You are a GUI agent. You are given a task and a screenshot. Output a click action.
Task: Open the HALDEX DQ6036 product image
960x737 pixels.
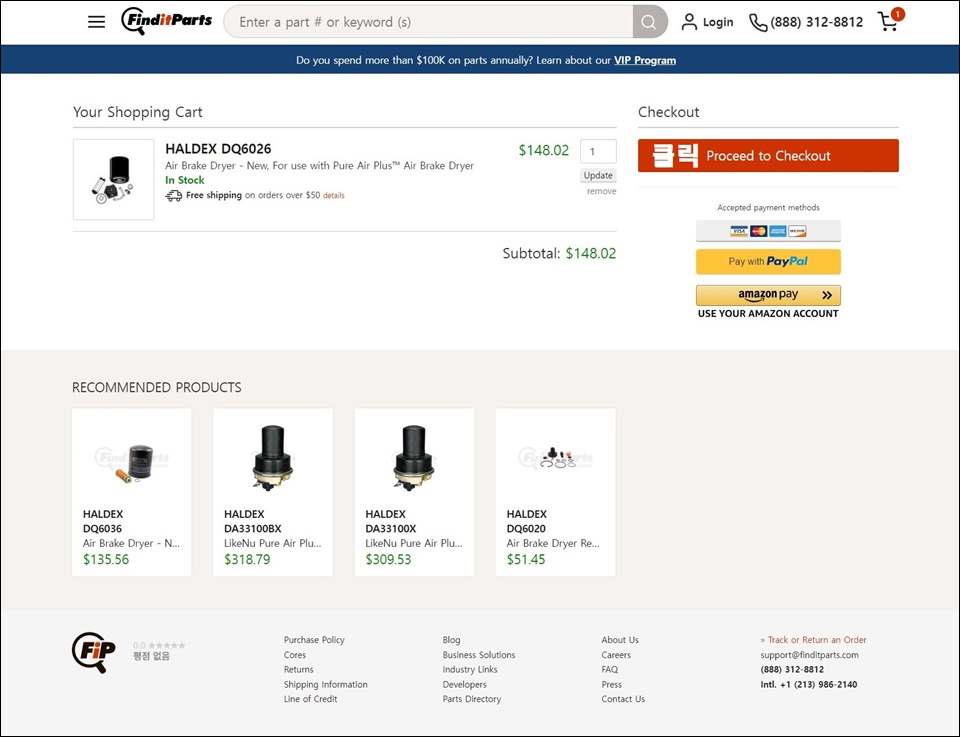pos(132,458)
